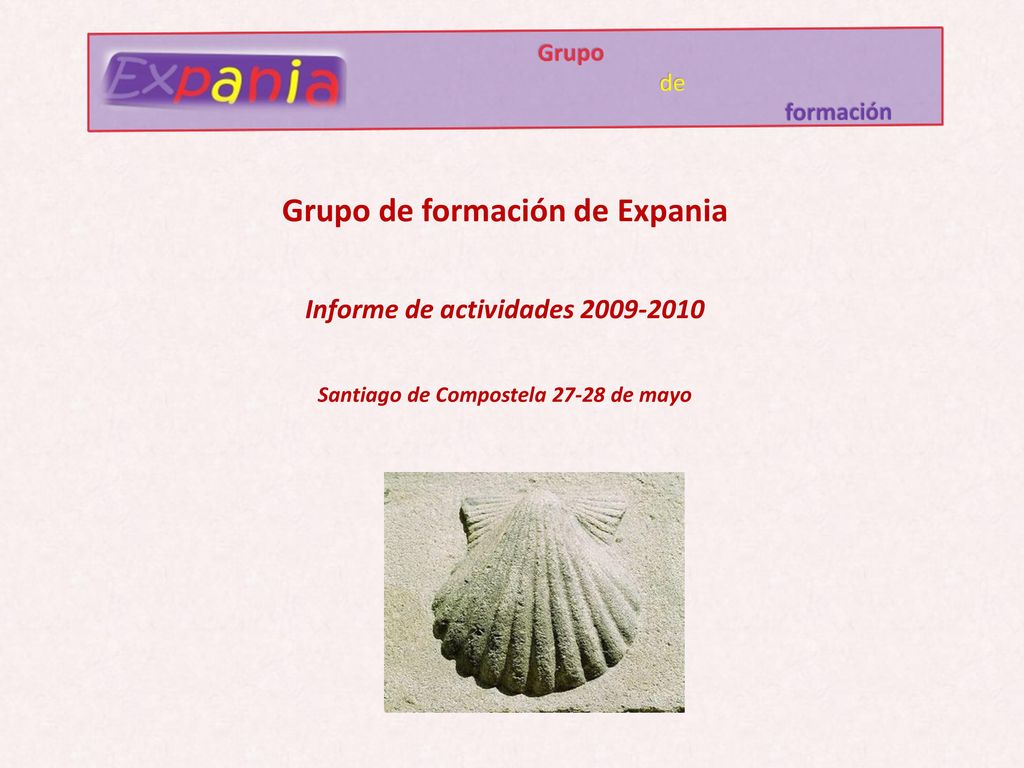Select the word 'Grupo' in the banner
The image size is (1024, 768).
pos(571,53)
